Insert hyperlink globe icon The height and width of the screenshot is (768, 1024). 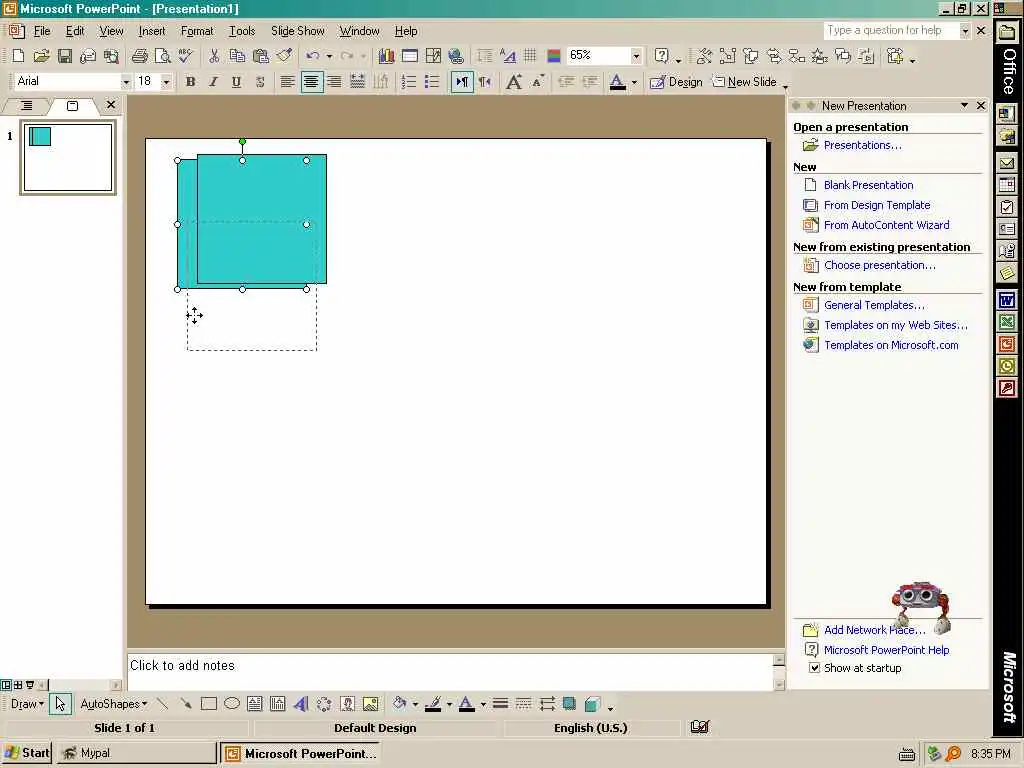[456, 56]
